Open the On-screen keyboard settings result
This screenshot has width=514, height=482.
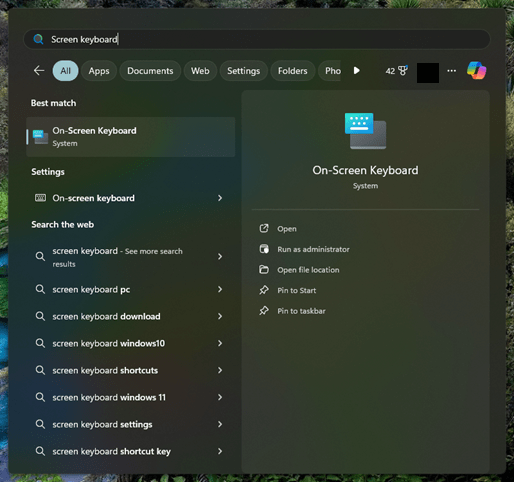click(131, 198)
